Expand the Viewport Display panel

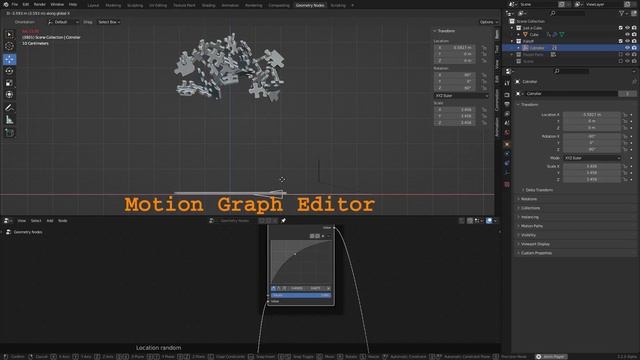point(535,244)
